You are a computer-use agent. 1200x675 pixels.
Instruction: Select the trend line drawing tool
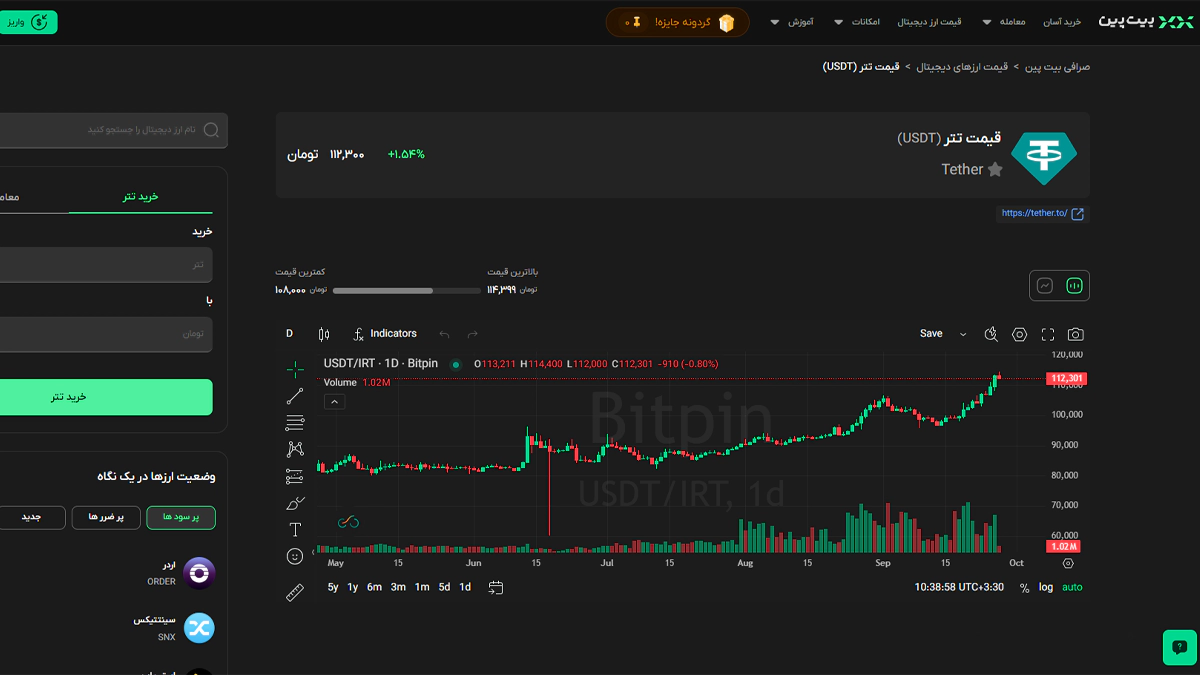pos(295,397)
